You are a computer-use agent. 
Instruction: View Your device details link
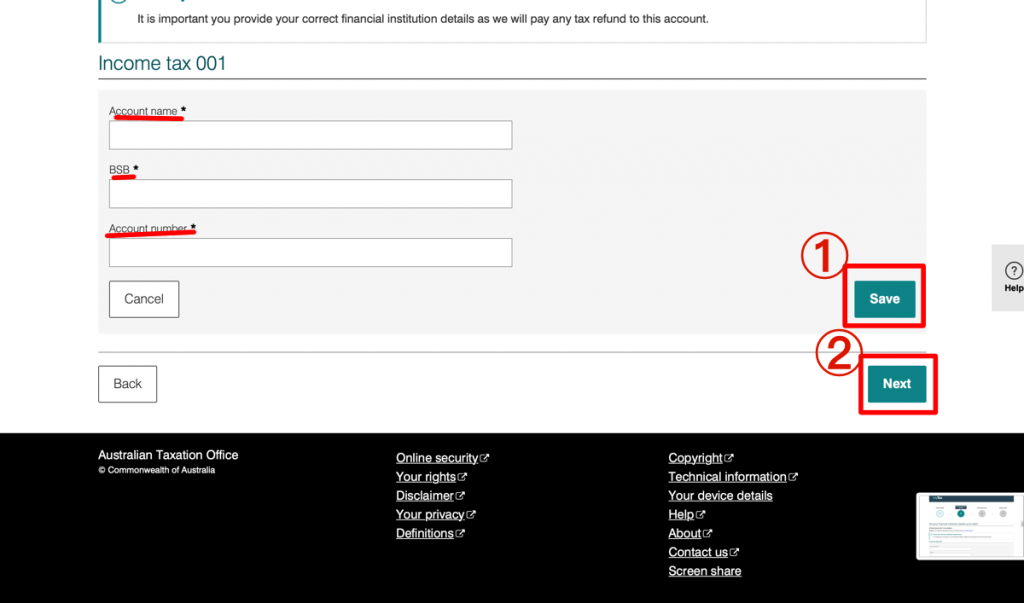tap(720, 496)
